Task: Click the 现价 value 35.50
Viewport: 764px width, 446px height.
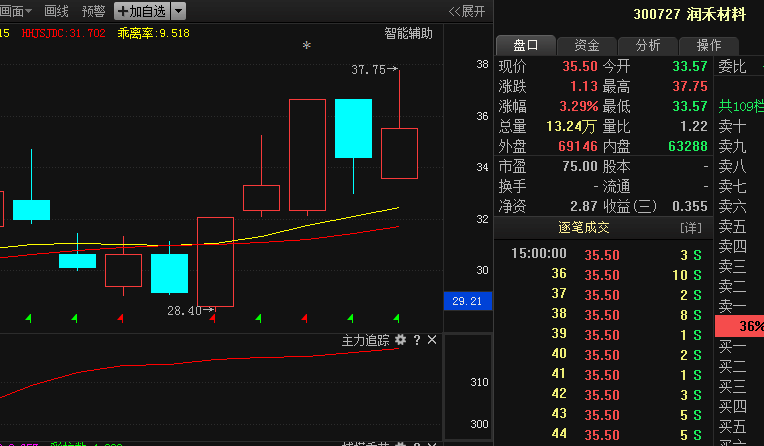Action: tap(580, 66)
